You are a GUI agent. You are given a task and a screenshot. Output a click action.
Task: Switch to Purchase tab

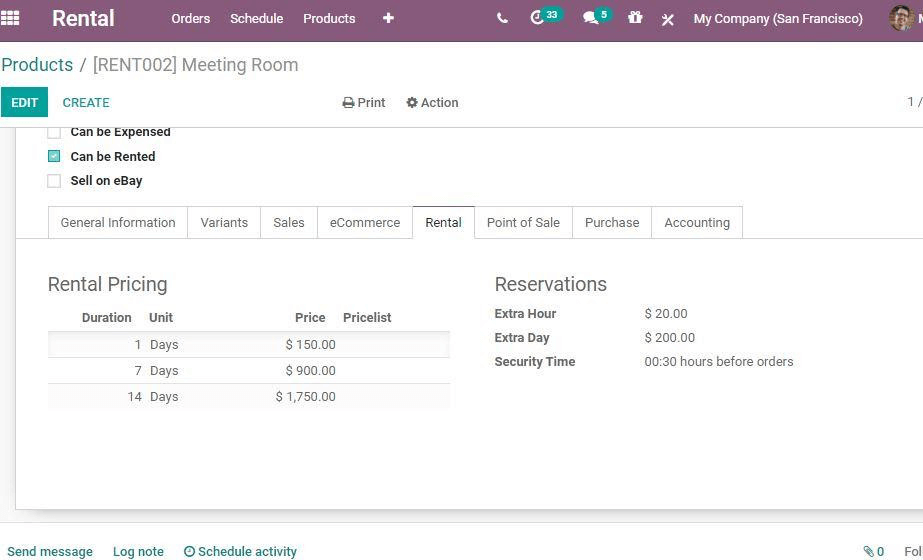612,223
